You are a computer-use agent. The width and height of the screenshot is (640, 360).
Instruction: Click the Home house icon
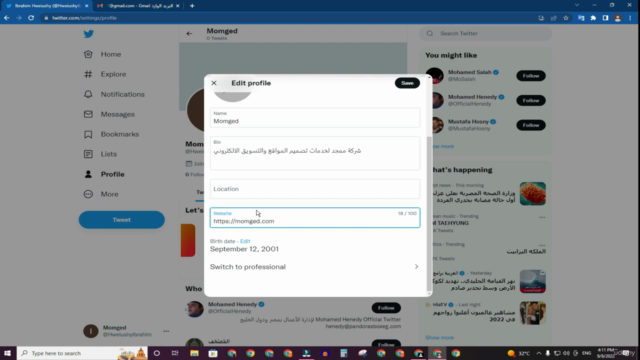[88, 54]
